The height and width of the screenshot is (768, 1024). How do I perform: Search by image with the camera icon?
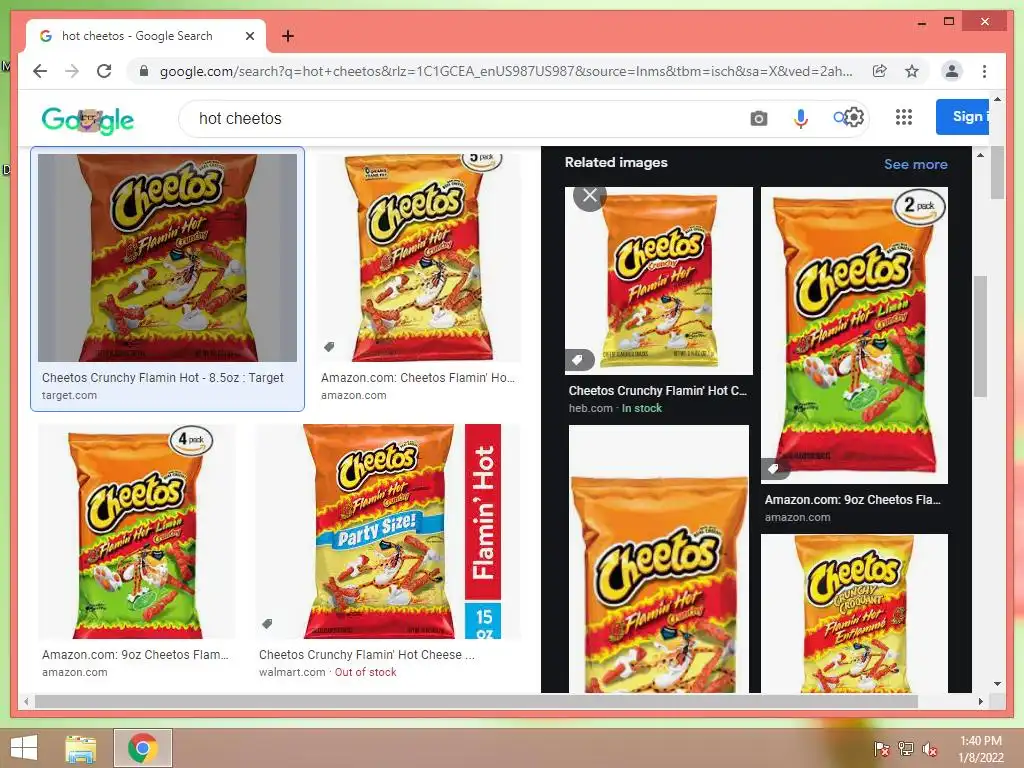pos(758,118)
